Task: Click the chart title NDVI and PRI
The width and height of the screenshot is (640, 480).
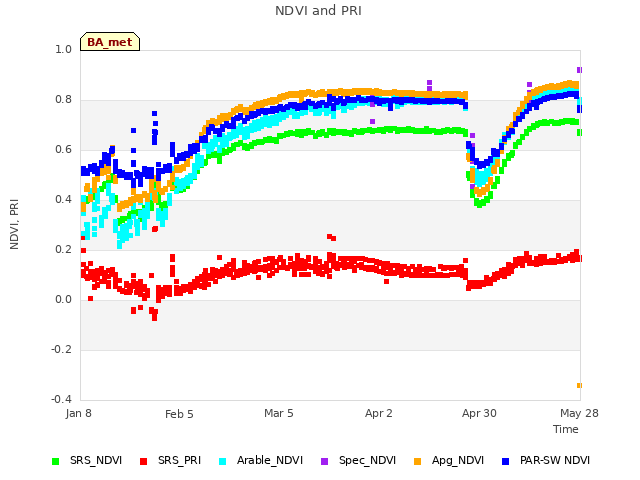Action: click(x=318, y=11)
